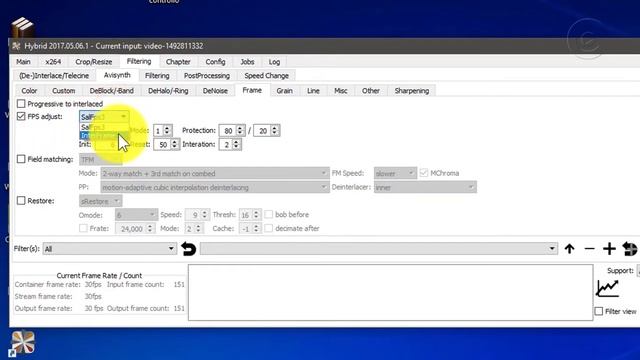Open the Field matching TFM dropdown
Viewport: 640px width, 360px height.
pos(100,160)
